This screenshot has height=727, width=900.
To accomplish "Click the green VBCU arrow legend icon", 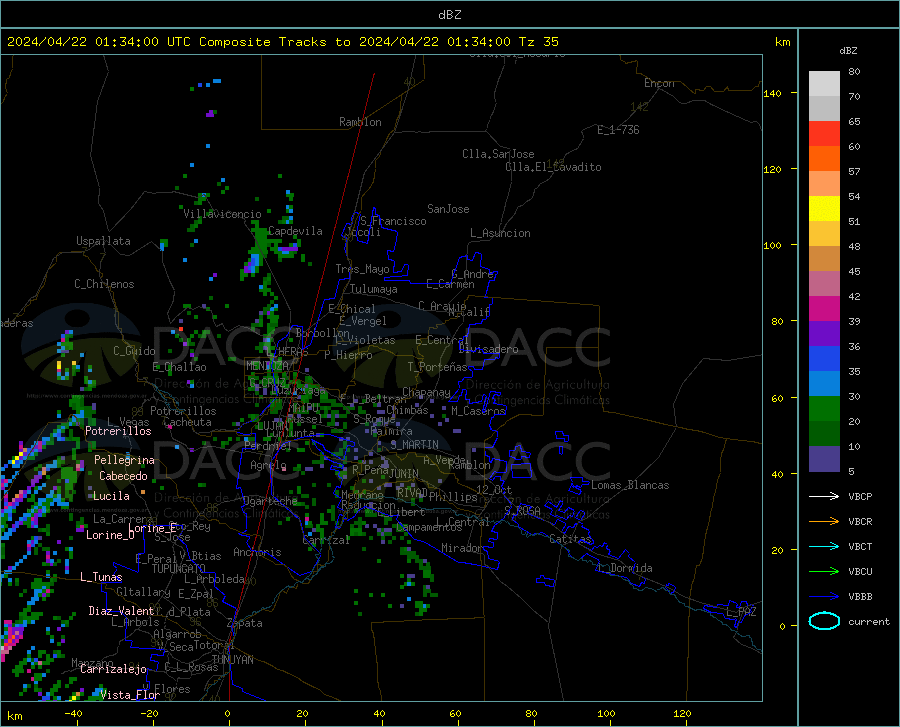I will (x=824, y=571).
